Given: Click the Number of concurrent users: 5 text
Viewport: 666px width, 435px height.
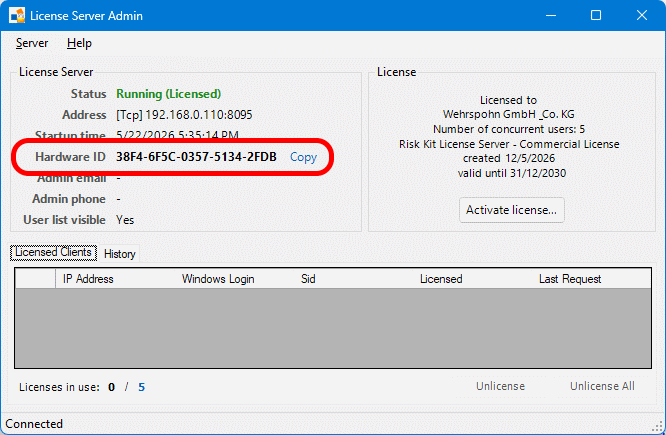Looking at the screenshot, I should [x=509, y=129].
